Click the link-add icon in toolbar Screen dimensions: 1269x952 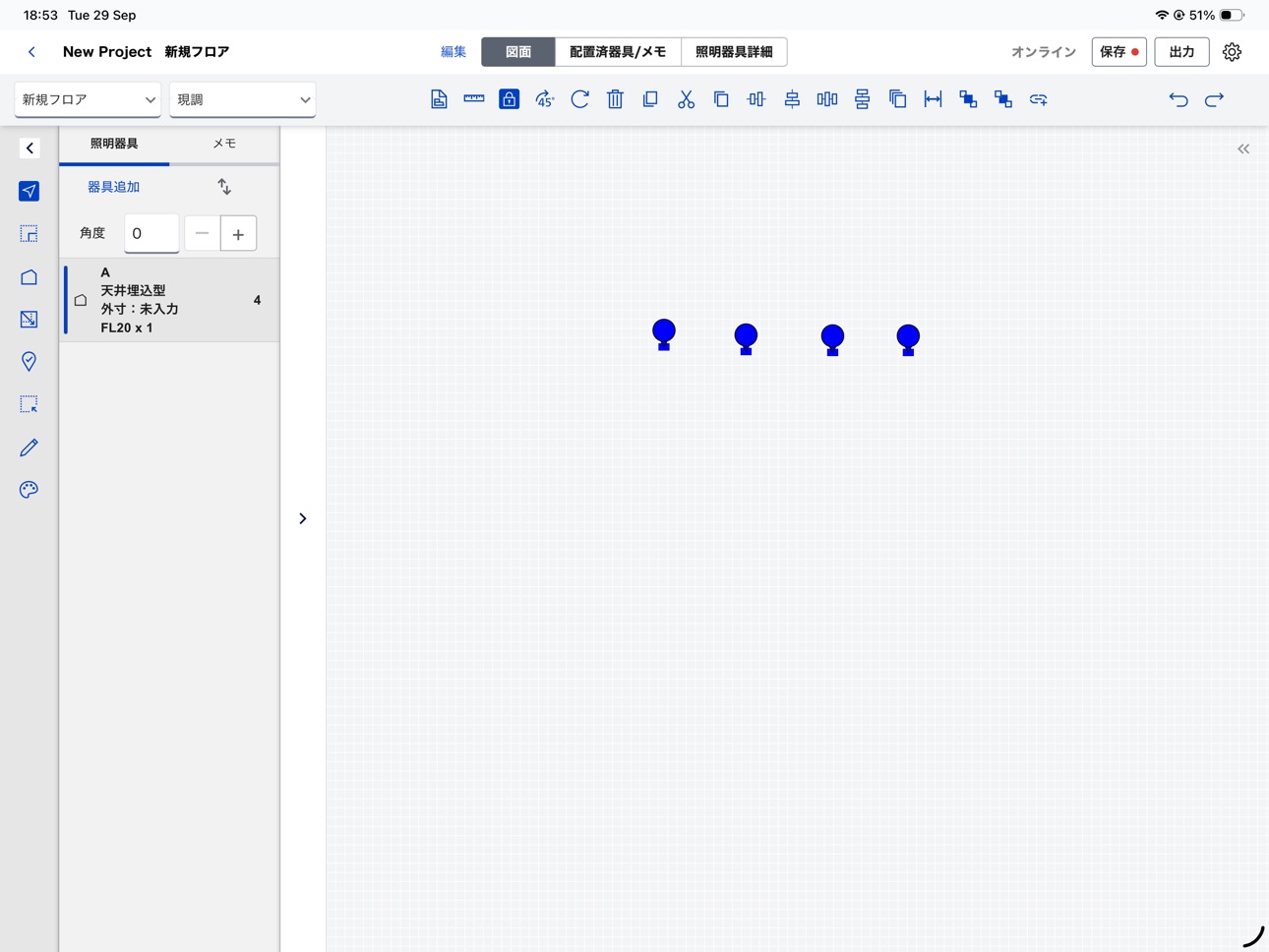click(1039, 99)
